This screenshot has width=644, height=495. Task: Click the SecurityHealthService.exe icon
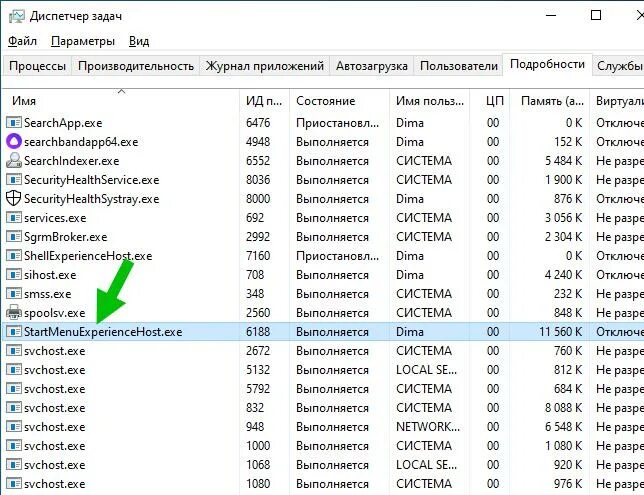click(14, 180)
